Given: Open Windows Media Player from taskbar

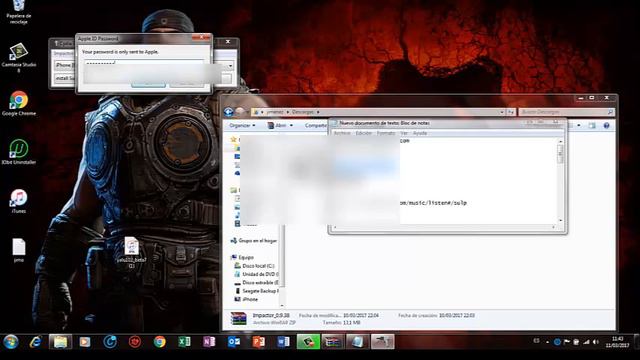Looking at the screenshot, I should click(85, 342).
